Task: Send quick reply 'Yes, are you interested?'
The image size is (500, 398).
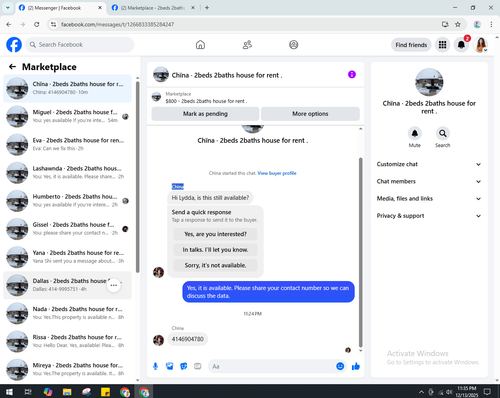Action: coord(215,234)
